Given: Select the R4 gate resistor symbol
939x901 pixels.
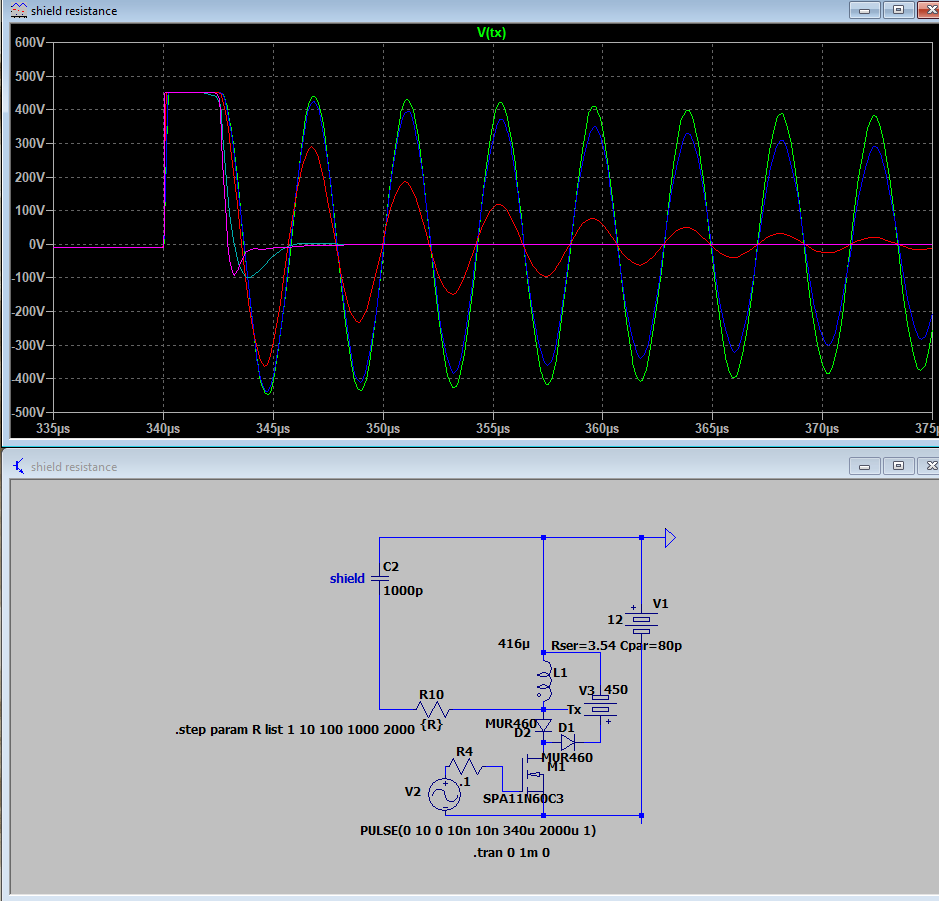Looking at the screenshot, I should [x=465, y=768].
